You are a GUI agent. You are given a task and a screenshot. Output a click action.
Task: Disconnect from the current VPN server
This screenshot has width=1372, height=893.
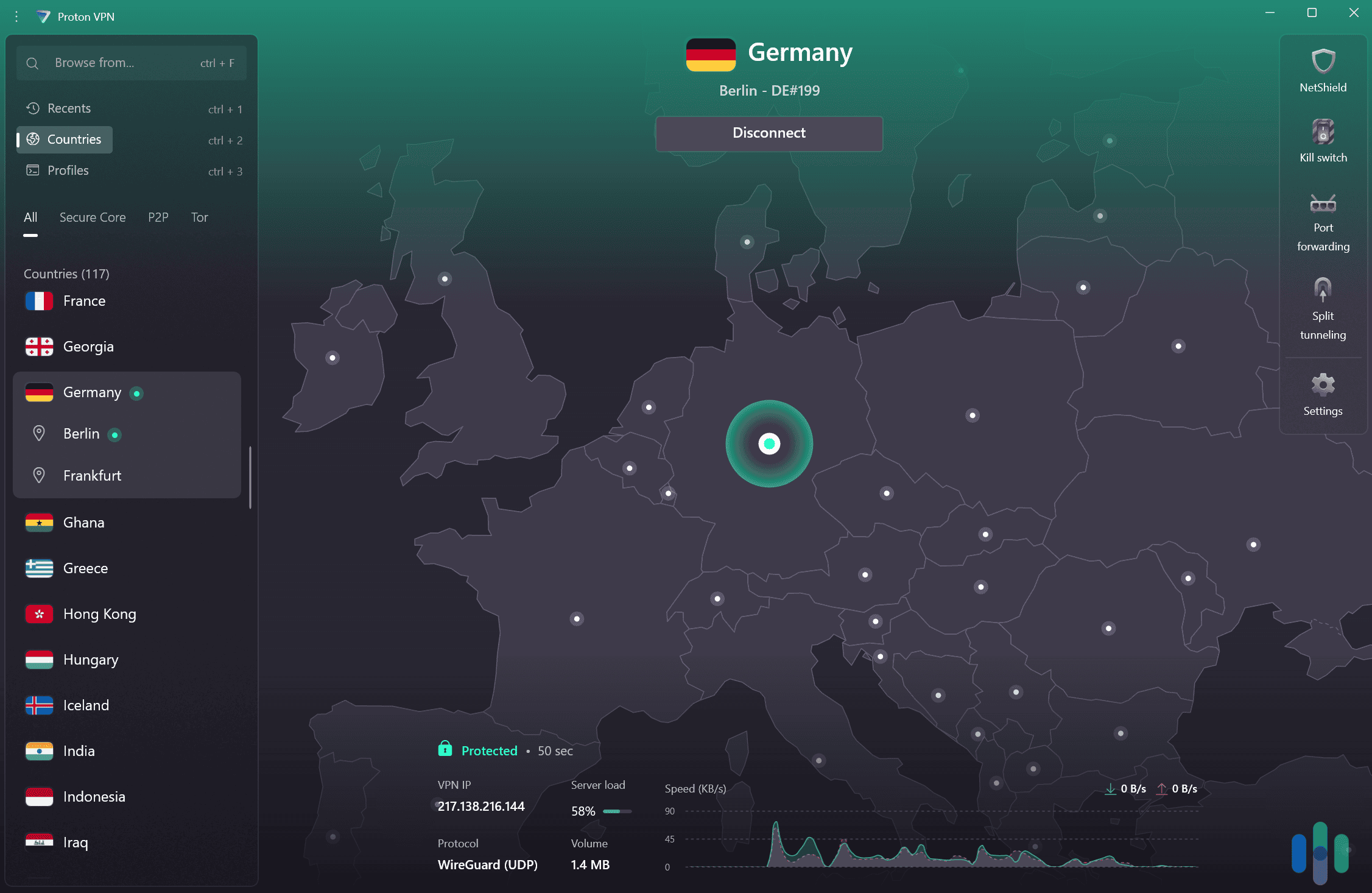pyautogui.click(x=769, y=133)
